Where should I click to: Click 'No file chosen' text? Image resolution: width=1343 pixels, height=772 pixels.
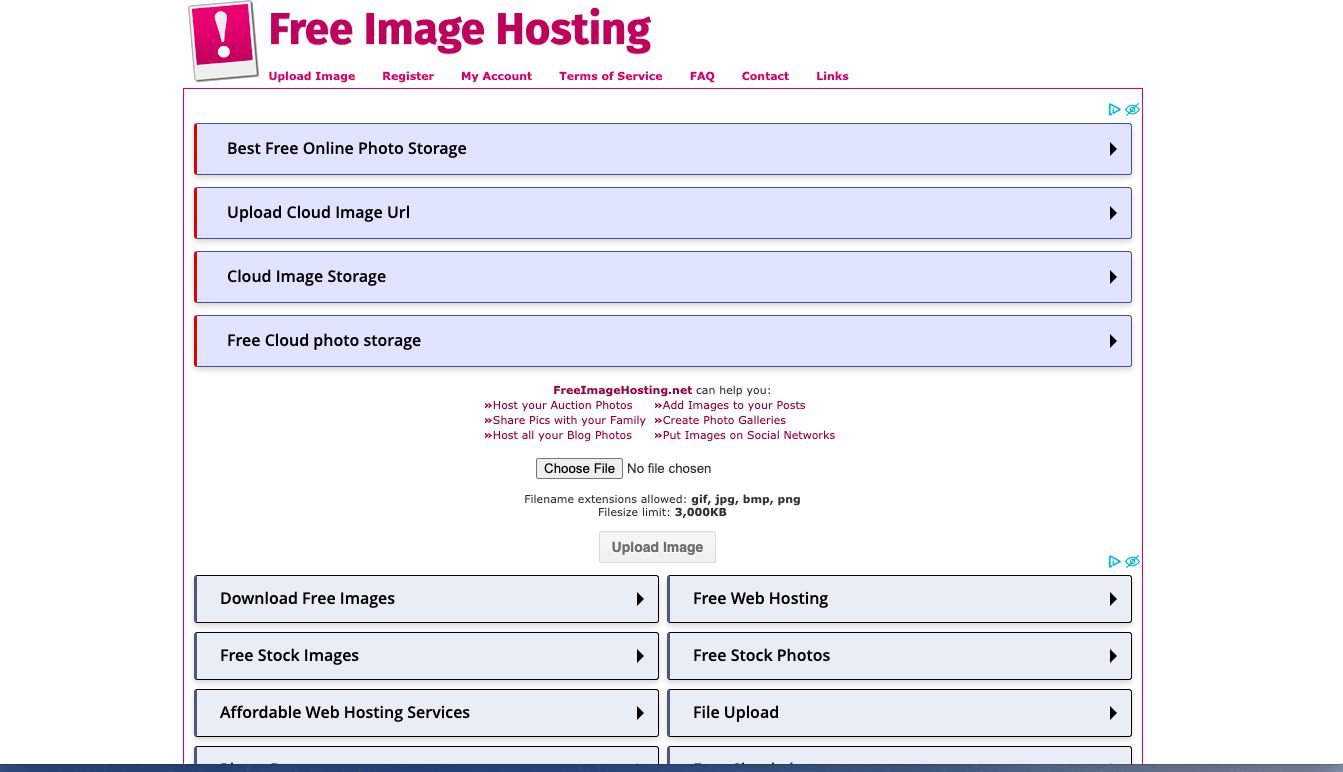(x=669, y=468)
